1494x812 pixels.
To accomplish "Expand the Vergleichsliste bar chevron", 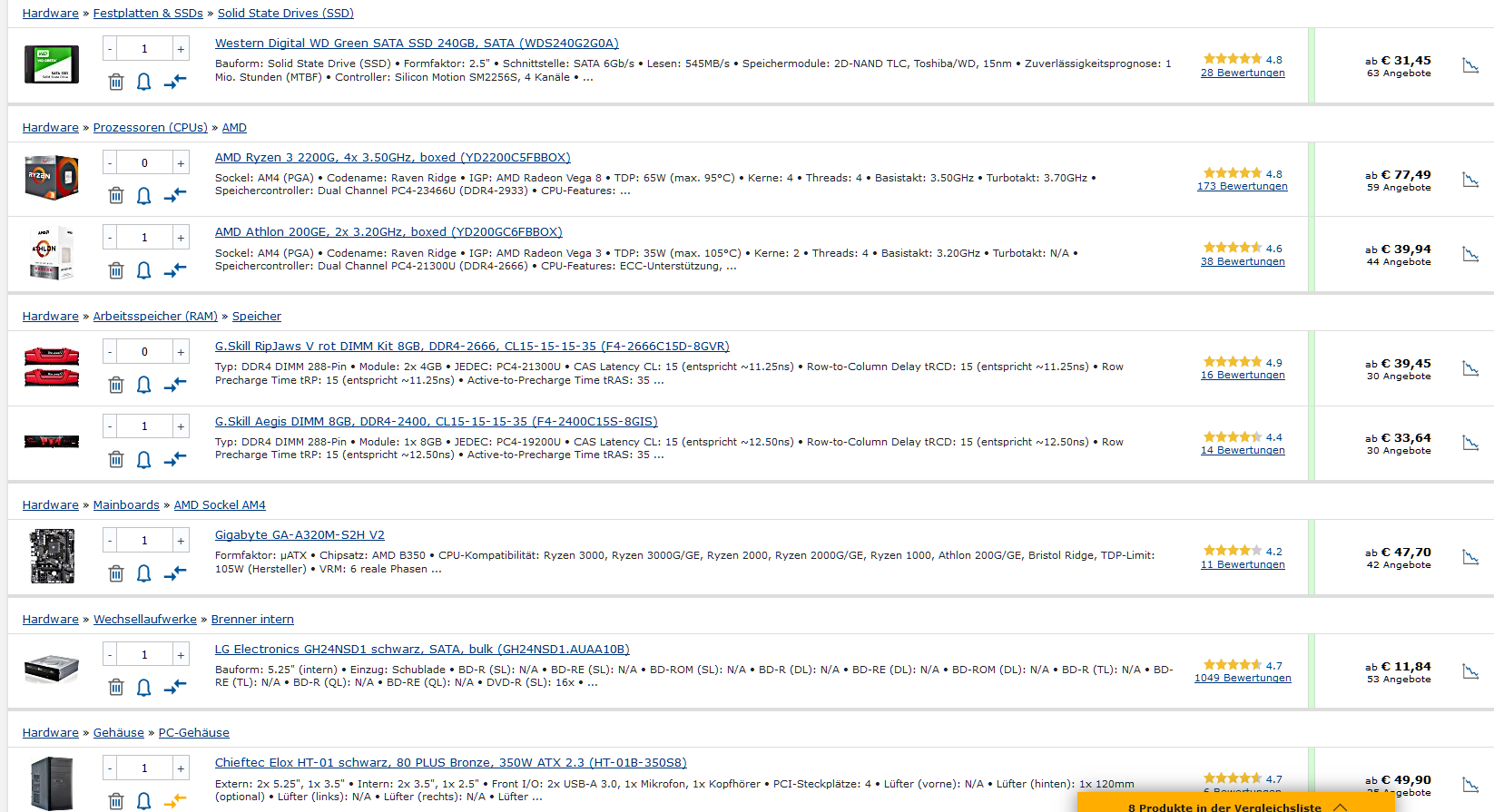I will (x=1340, y=807).
